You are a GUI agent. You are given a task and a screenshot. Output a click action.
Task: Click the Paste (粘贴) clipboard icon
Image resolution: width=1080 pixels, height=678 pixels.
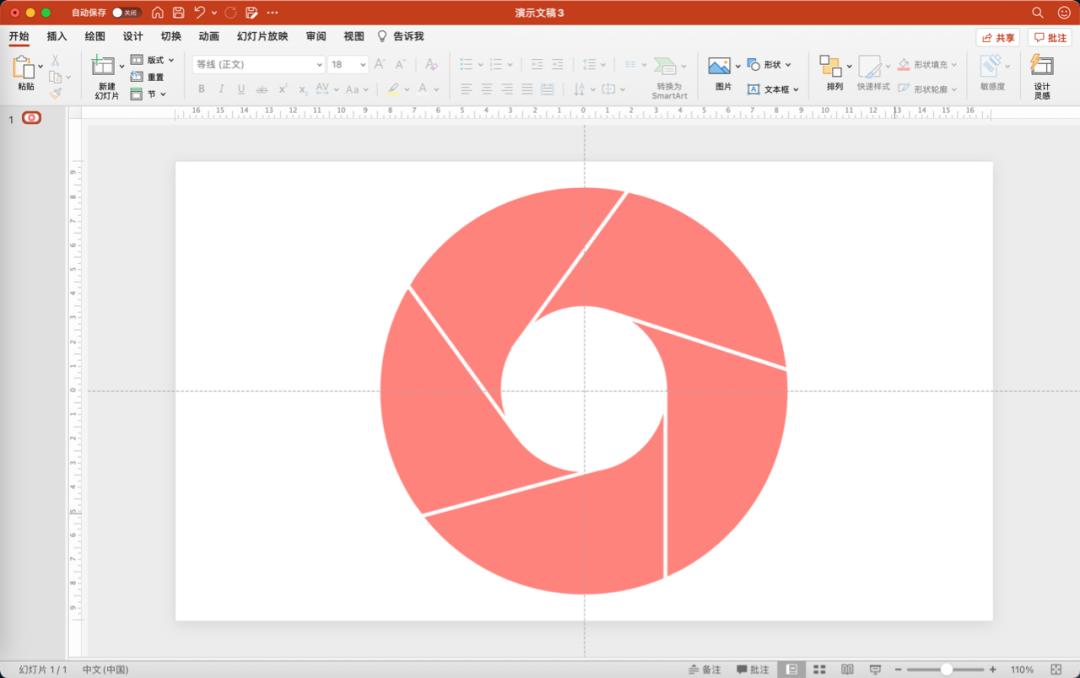click(x=23, y=68)
